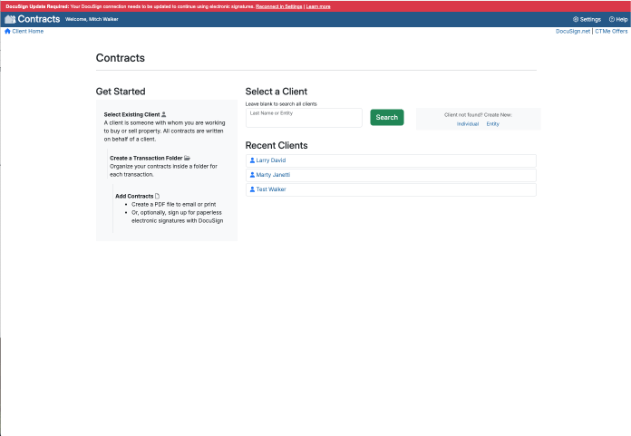Viewport: 631px width, 436px height.
Task: Create a new Entity client
Action: coord(493,123)
